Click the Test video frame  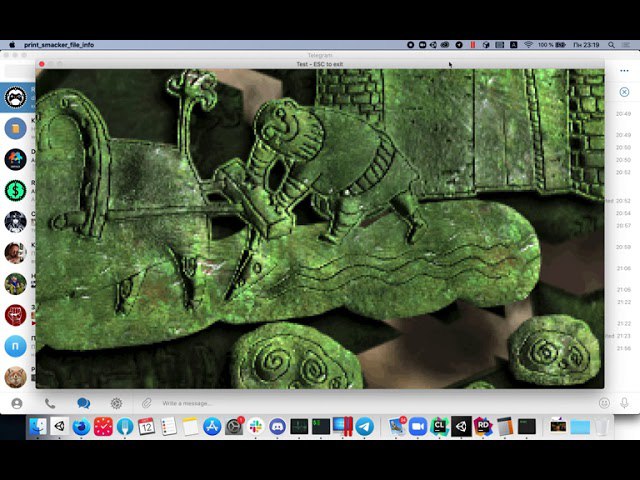pyautogui.click(x=320, y=229)
